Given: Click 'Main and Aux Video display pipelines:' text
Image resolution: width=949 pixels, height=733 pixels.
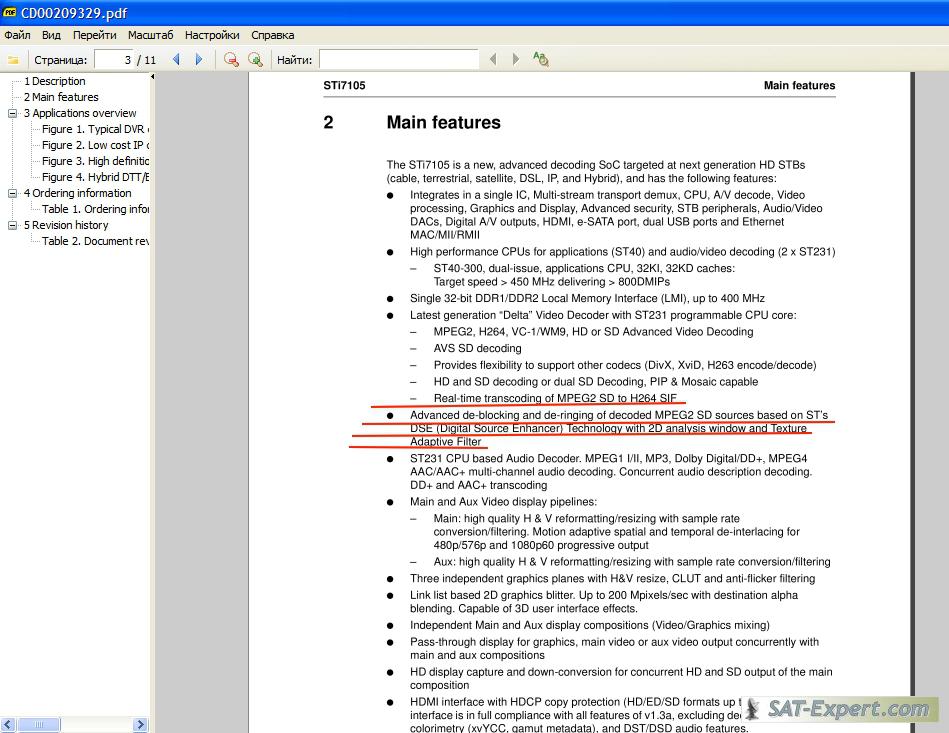Looking at the screenshot, I should tap(503, 502).
